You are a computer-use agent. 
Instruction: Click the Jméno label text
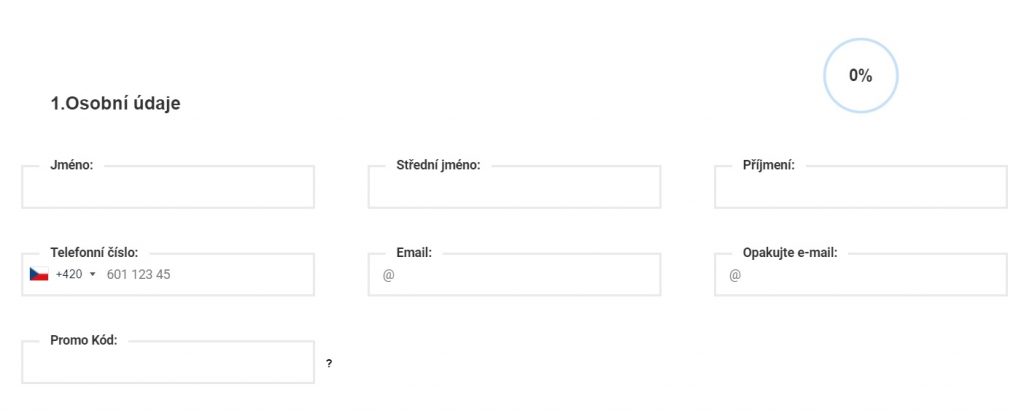point(71,165)
